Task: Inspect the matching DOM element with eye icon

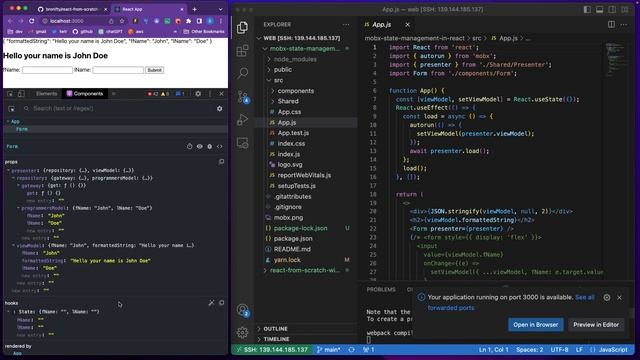Action: 200,146
